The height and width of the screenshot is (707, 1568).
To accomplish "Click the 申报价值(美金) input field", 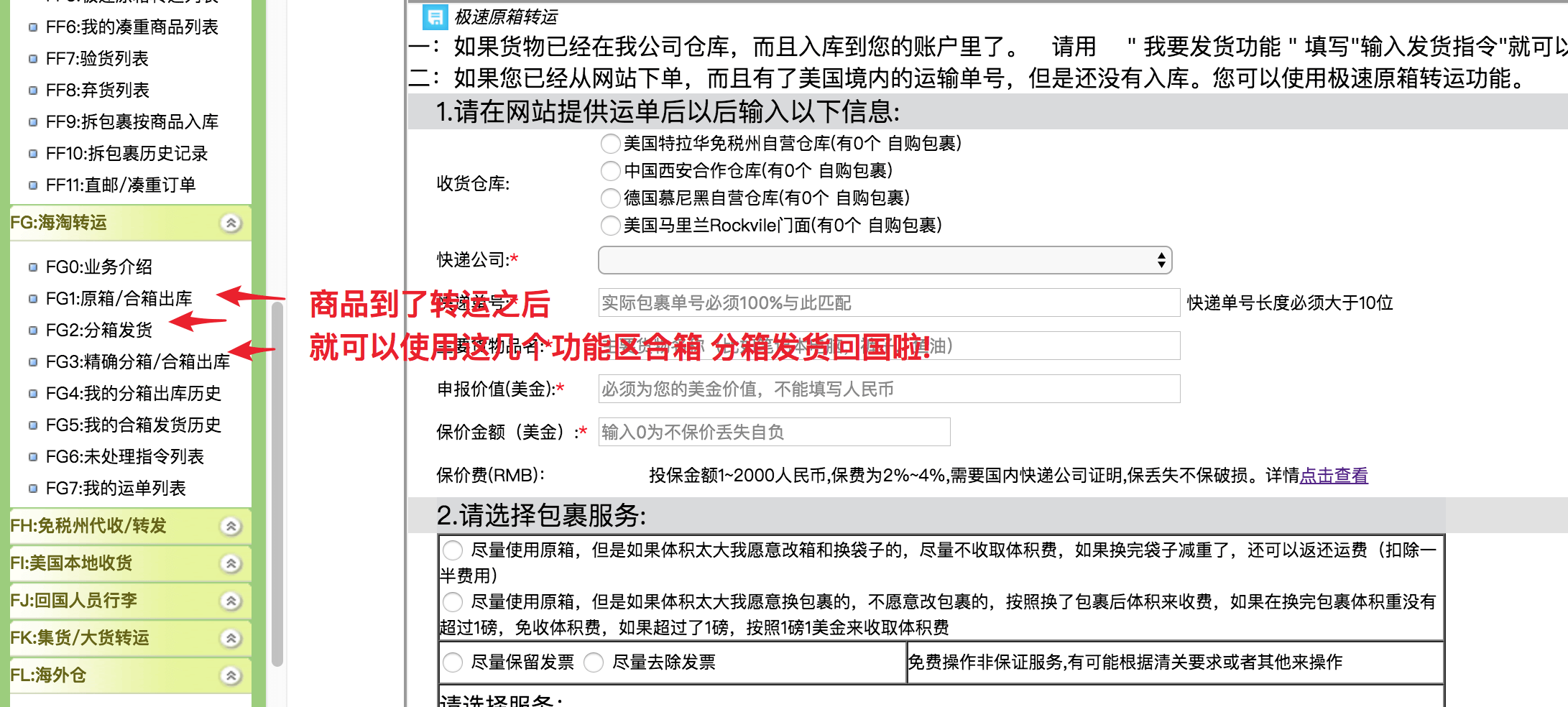I will click(x=889, y=389).
